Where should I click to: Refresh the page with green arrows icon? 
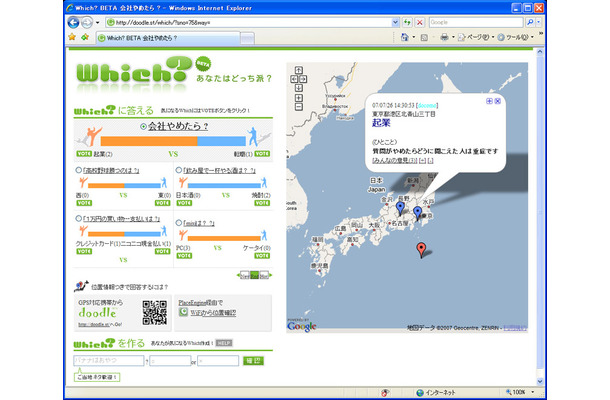point(407,23)
